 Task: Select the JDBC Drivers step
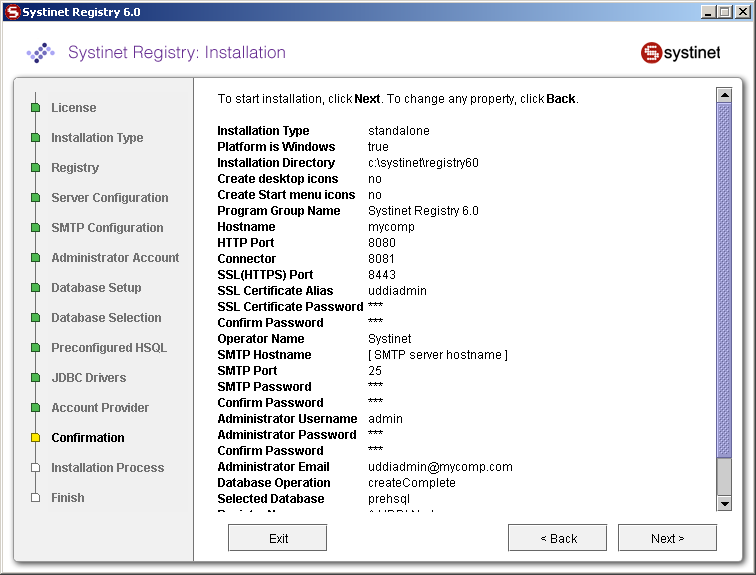tap(89, 377)
